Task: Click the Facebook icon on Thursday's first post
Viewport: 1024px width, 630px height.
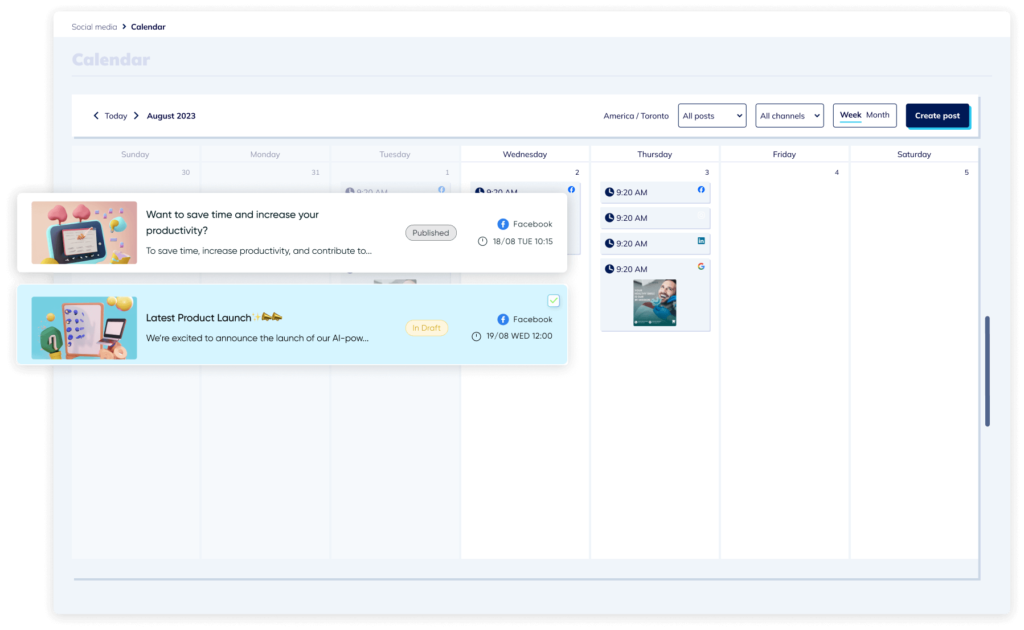Action: (x=701, y=189)
